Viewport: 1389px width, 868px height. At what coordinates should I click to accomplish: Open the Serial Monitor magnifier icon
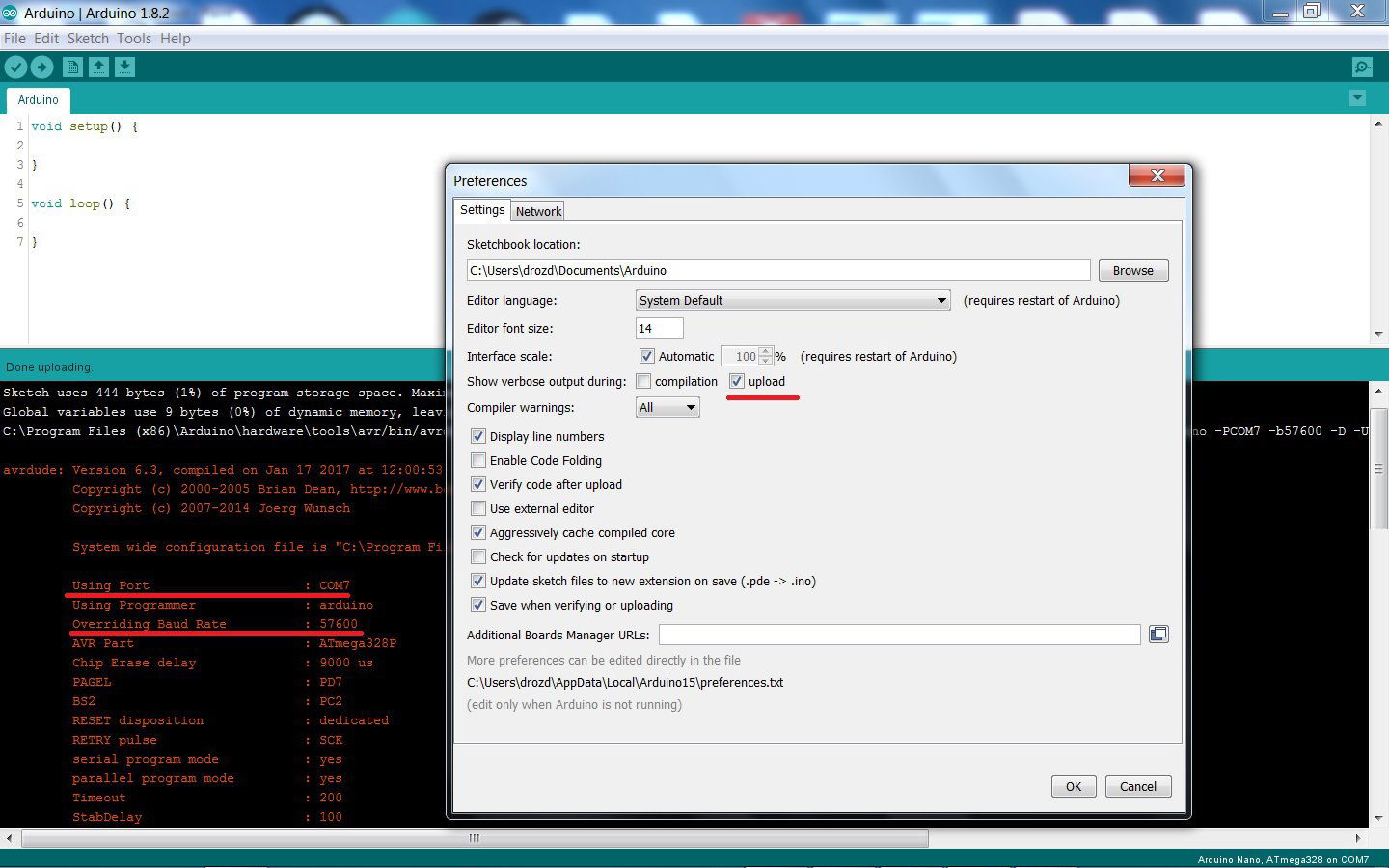tap(1362, 67)
